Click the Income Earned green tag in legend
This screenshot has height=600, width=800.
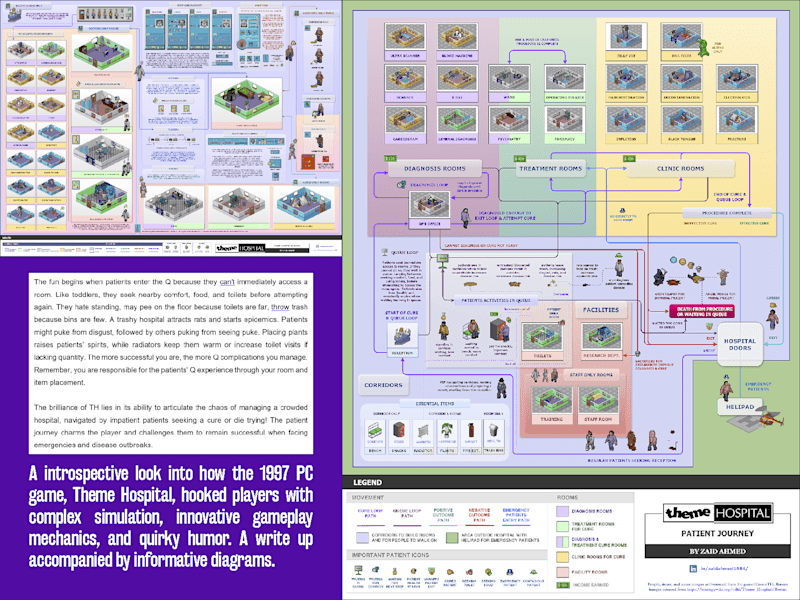pos(562,585)
